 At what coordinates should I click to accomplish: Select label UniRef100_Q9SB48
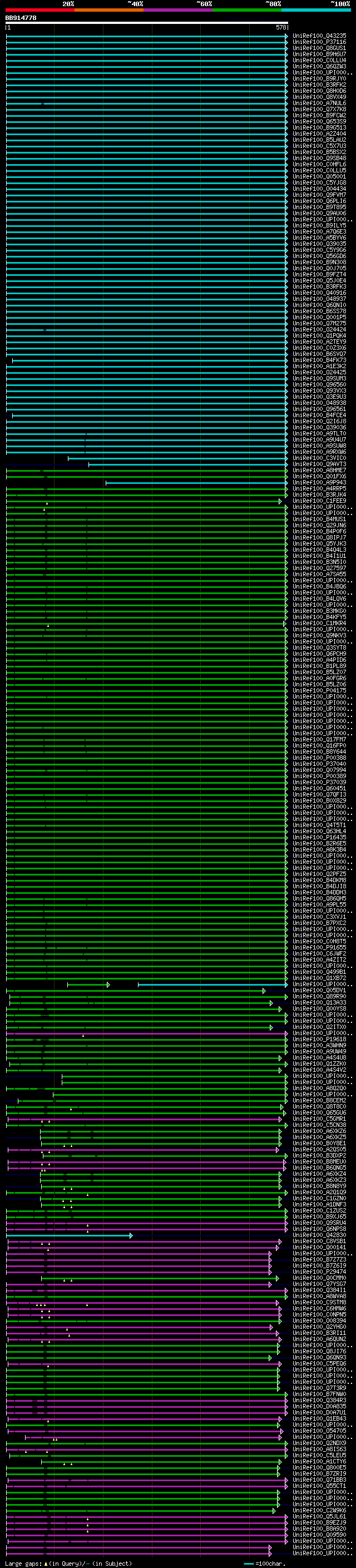(x=319, y=159)
